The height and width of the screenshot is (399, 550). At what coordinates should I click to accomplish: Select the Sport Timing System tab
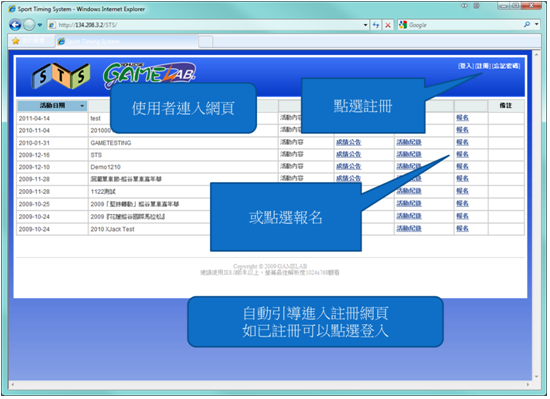126,41
